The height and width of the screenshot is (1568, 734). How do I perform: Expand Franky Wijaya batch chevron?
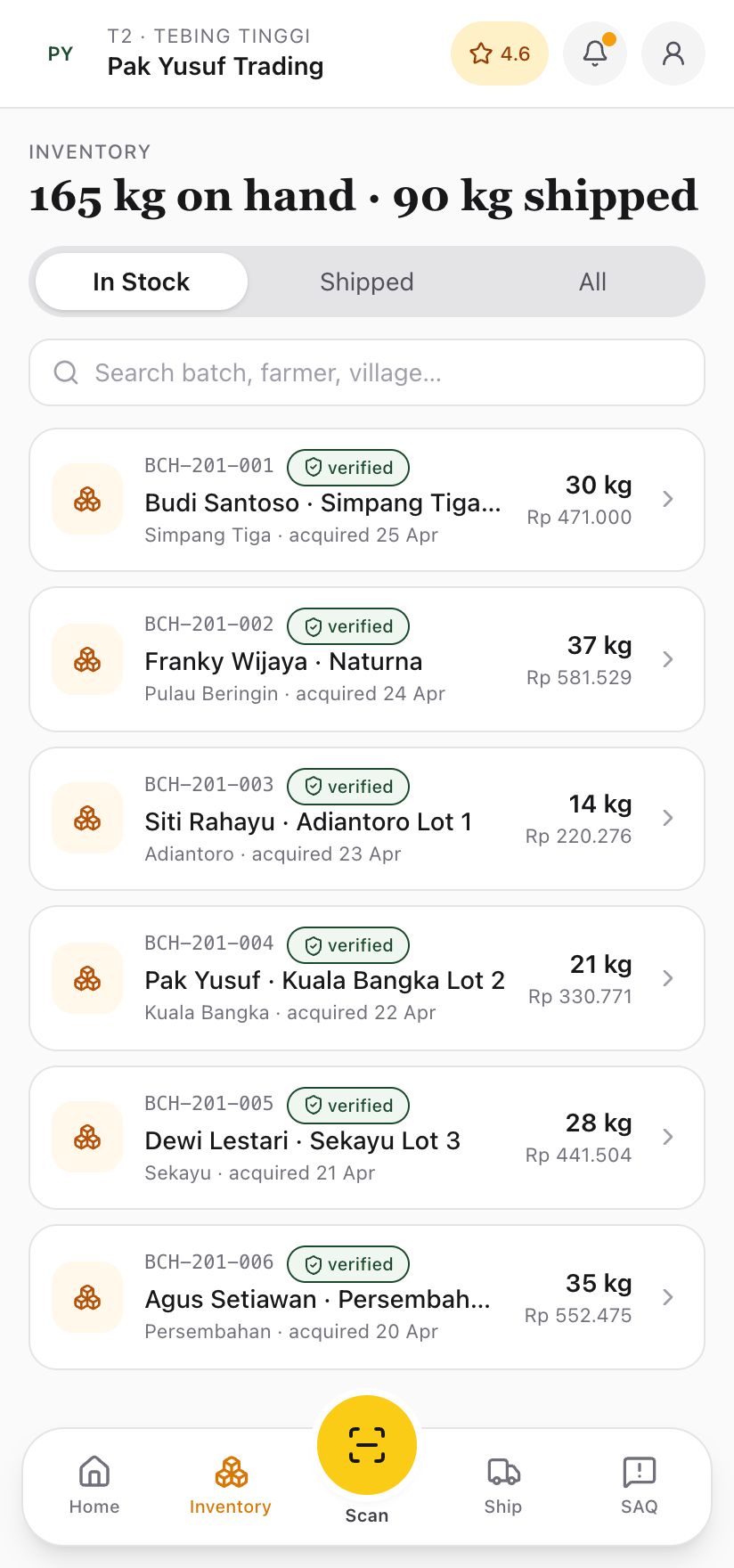click(x=668, y=659)
